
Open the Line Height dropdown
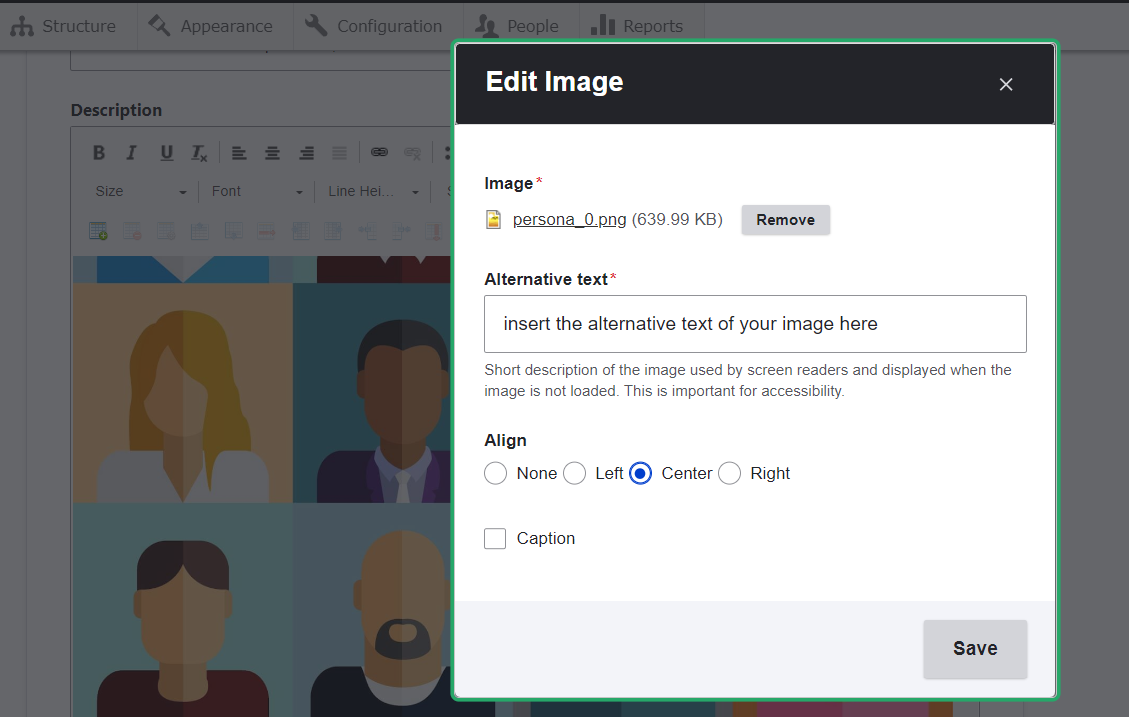pos(373,191)
